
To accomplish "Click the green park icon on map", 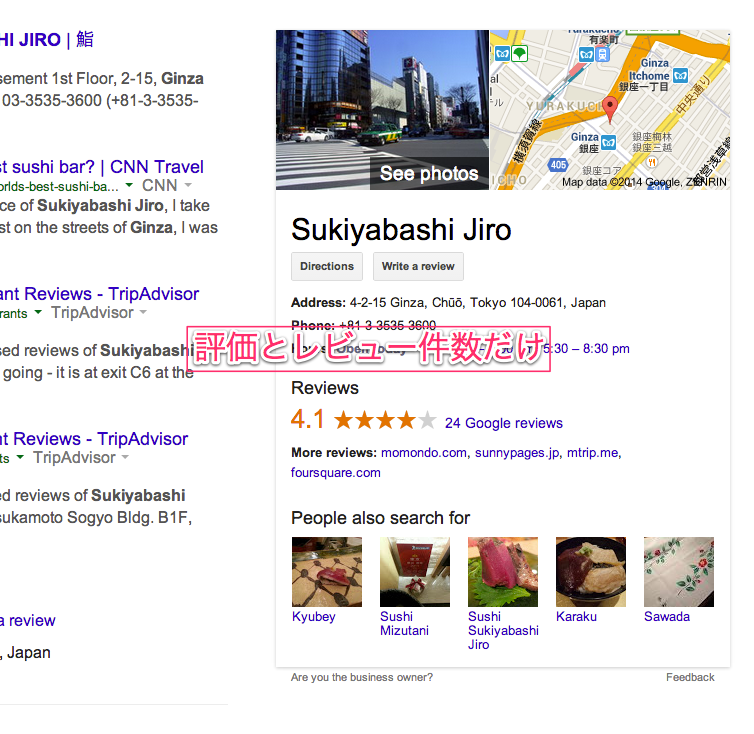I will click(x=519, y=53).
